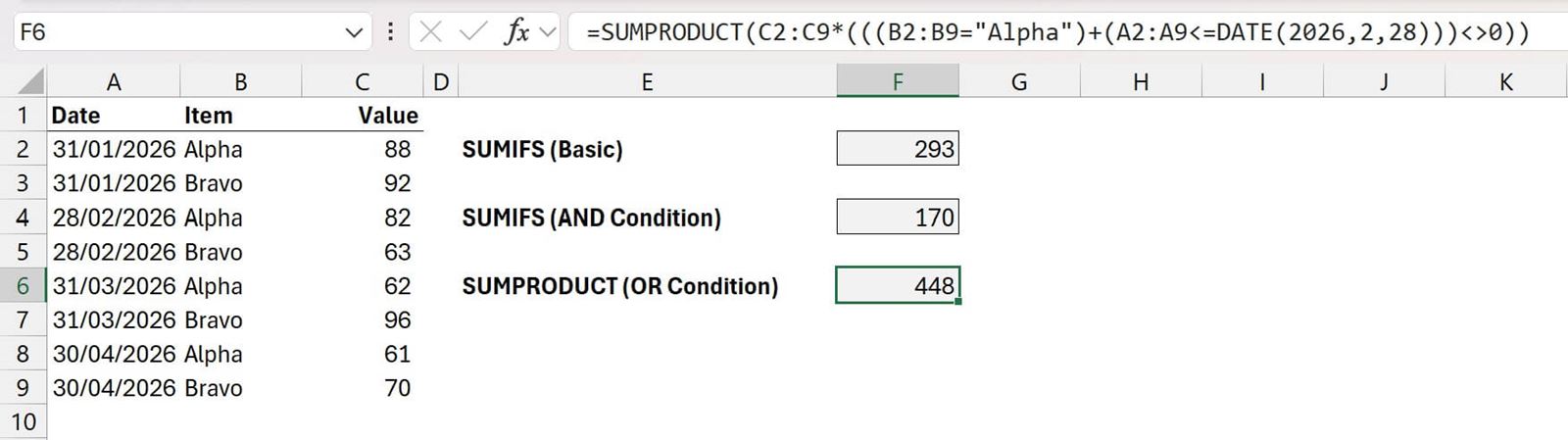Select the value cell 96
The width and height of the screenshot is (1568, 440).
[x=363, y=320]
